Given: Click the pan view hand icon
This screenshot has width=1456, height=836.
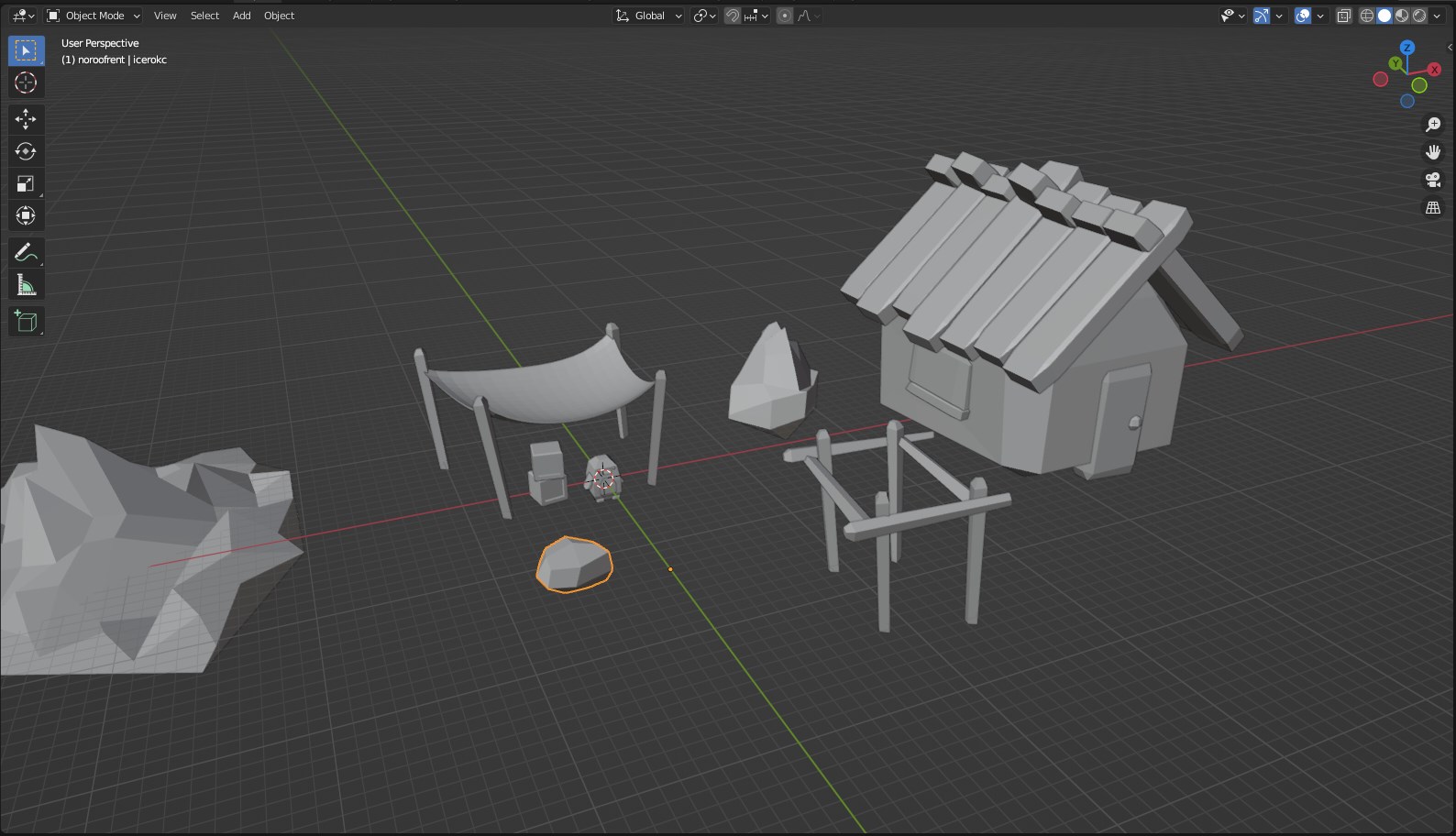Looking at the screenshot, I should pyautogui.click(x=1433, y=152).
